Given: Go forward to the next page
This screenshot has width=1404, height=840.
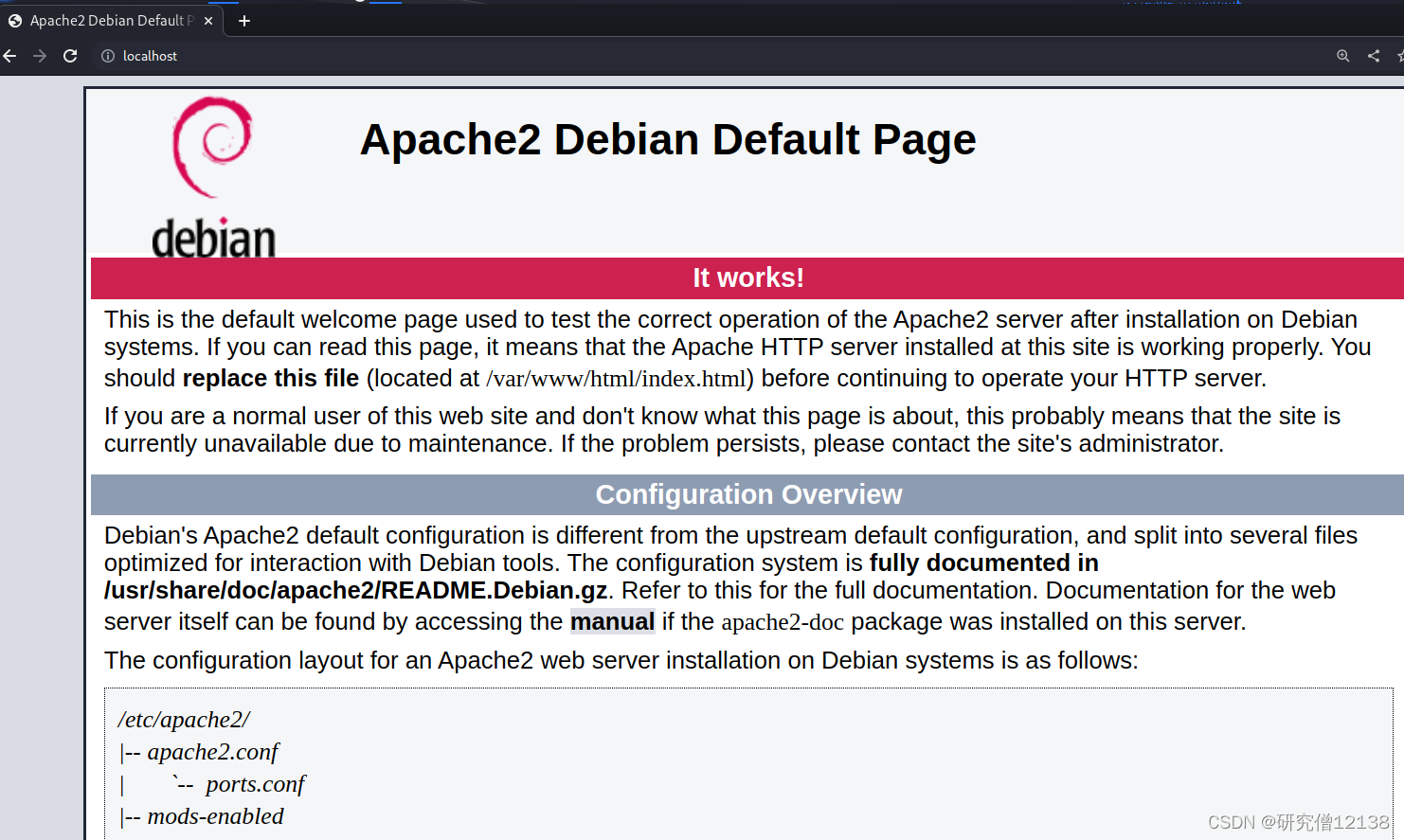Looking at the screenshot, I should tap(40, 56).
